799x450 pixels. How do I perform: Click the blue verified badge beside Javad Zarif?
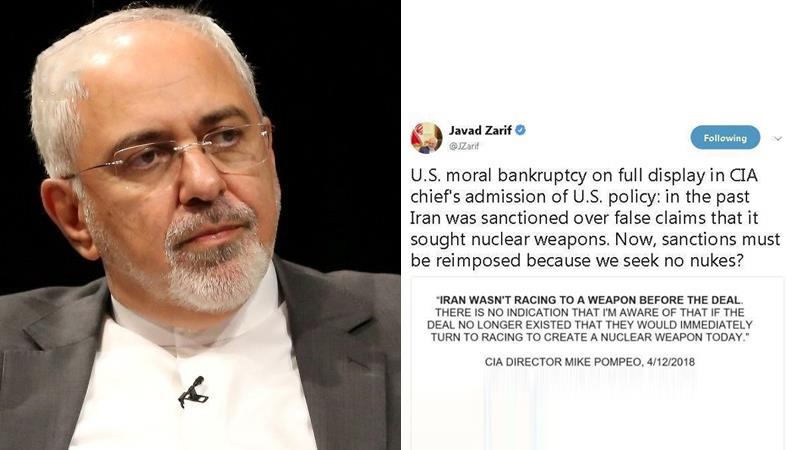coord(520,130)
